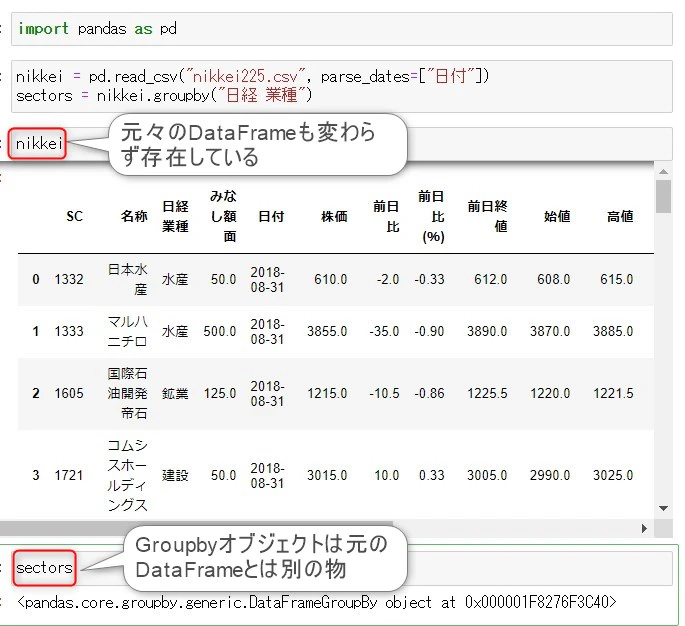
Task: Click SC value 1332
Action: (69, 279)
